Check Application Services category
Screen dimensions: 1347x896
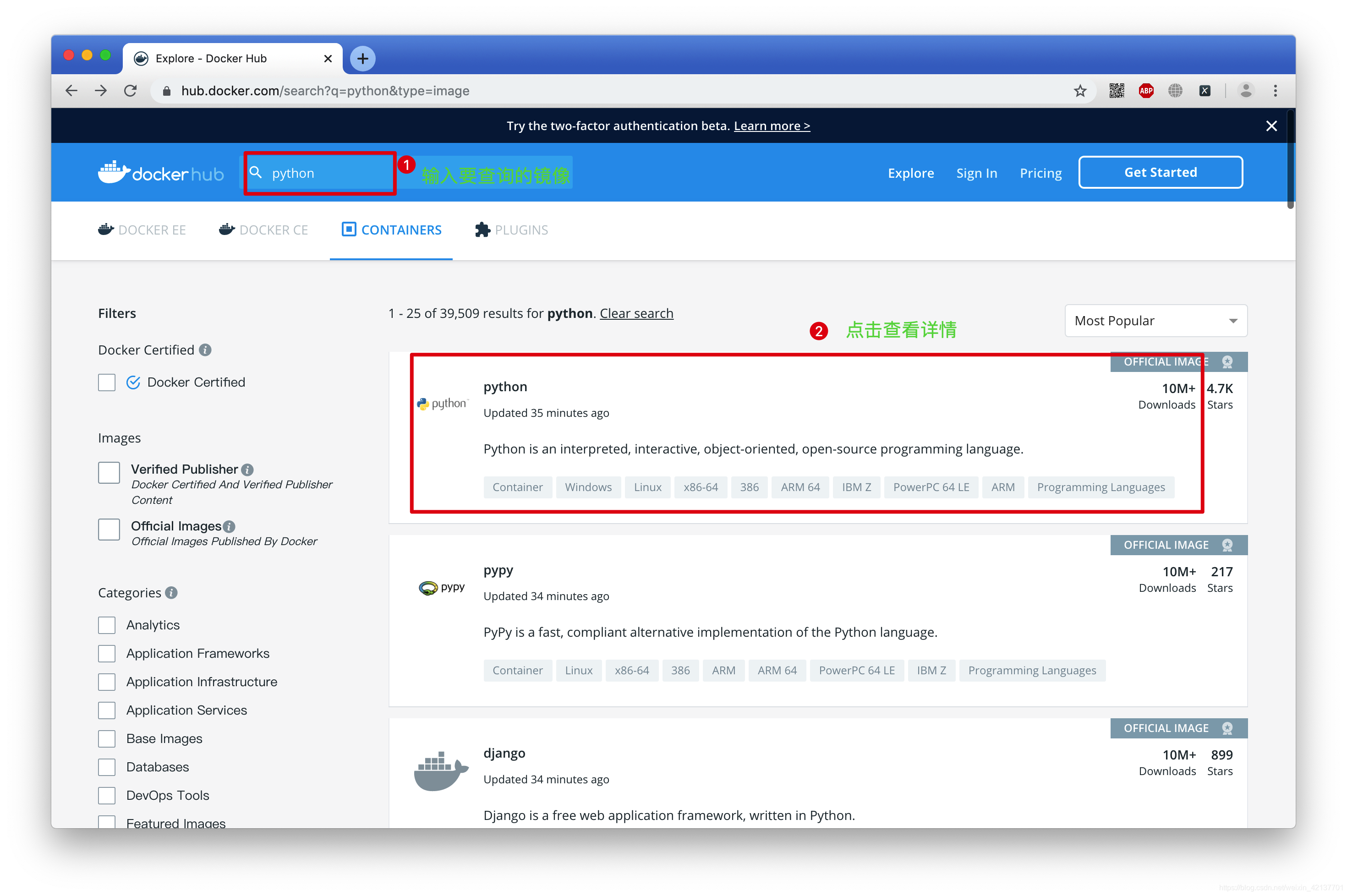[107, 710]
